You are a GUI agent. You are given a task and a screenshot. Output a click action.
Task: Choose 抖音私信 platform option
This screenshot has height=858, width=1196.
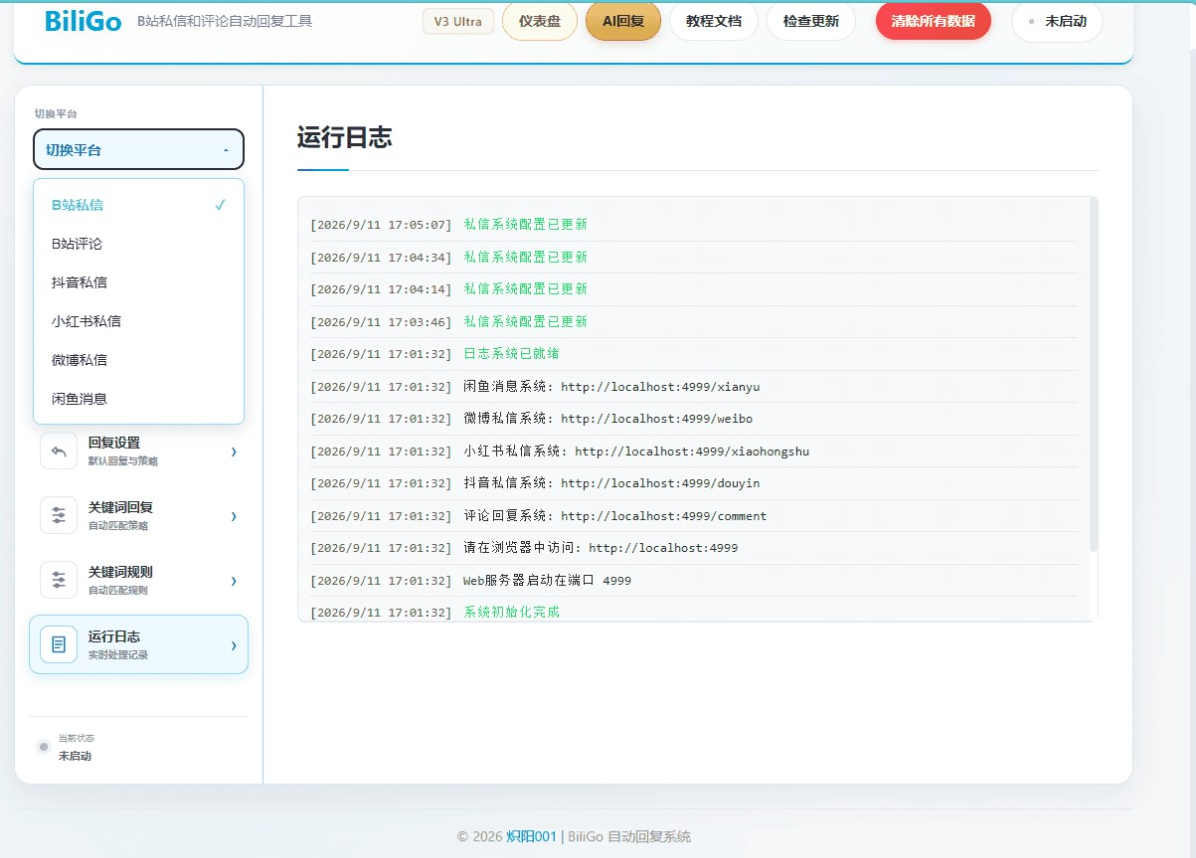click(x=138, y=282)
